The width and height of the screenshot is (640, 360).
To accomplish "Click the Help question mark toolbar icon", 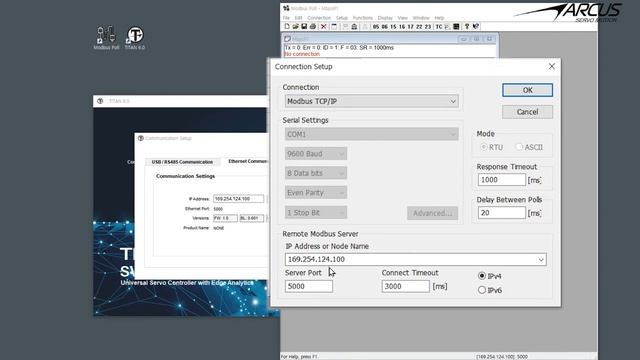I will (467, 27).
